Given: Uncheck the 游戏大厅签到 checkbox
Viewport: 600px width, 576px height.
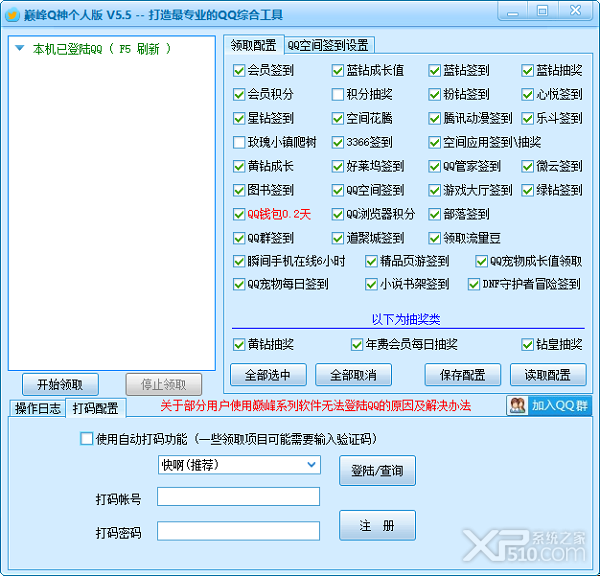Looking at the screenshot, I should (434, 190).
